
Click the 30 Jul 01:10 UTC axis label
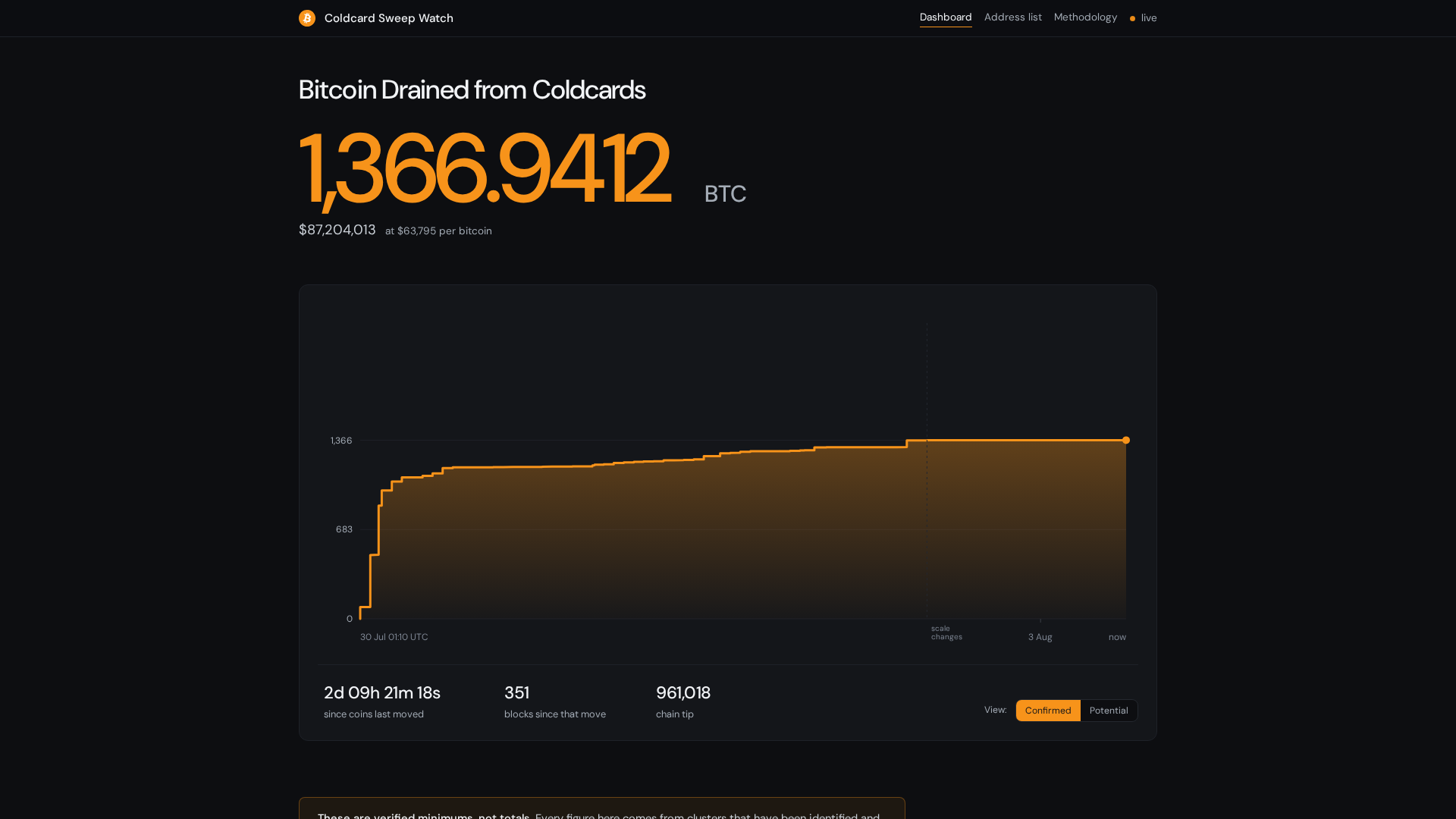[x=394, y=637]
